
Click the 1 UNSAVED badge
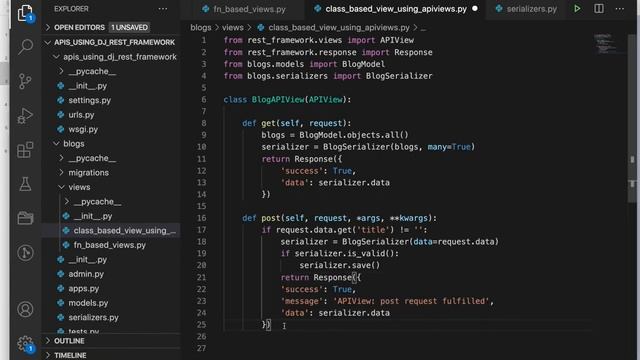129,27
